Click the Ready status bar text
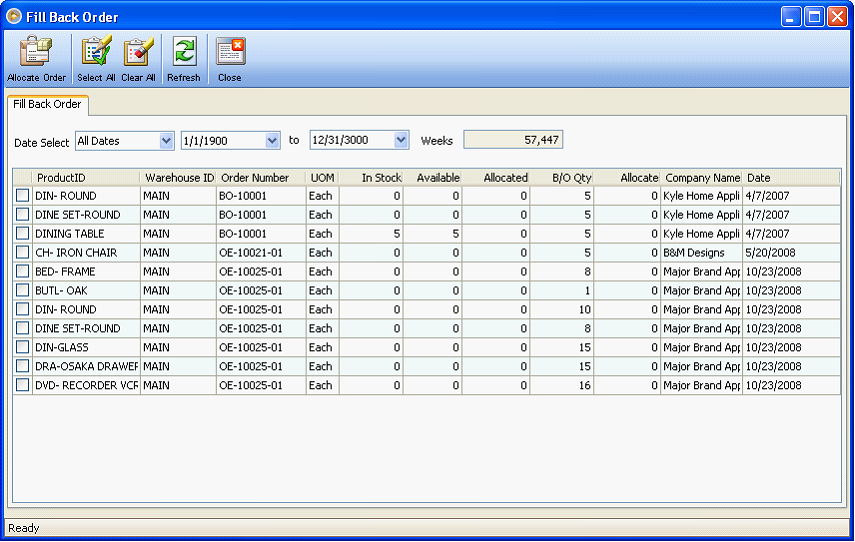855x542 pixels. [23, 528]
